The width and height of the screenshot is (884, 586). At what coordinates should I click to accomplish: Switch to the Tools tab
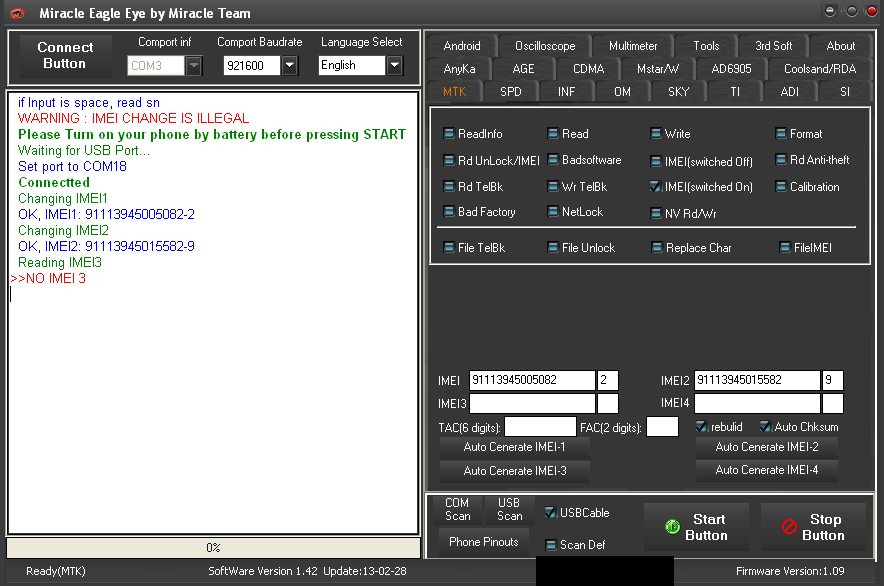pyautogui.click(x=706, y=46)
